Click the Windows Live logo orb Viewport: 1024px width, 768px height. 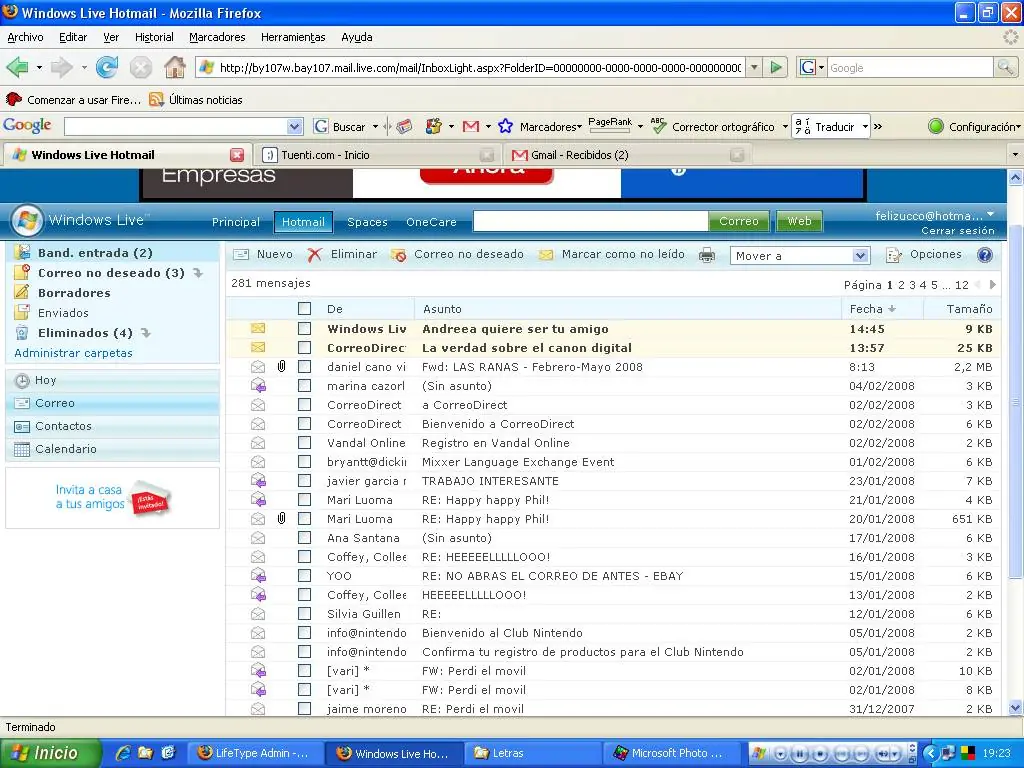click(27, 221)
